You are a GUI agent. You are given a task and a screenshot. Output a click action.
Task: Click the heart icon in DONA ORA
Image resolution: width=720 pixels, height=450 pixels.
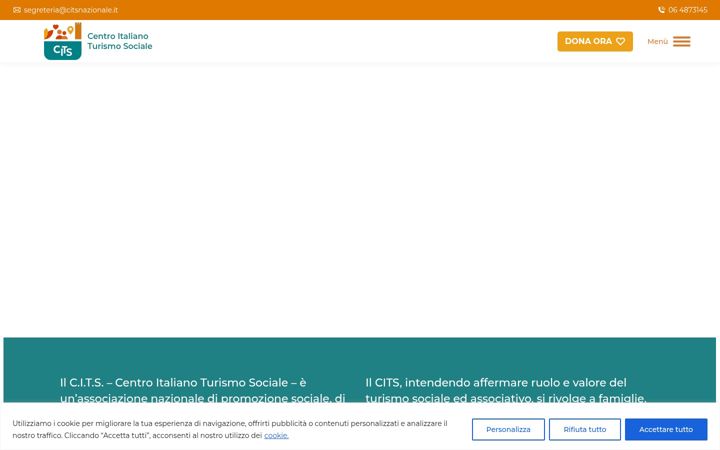click(x=620, y=41)
